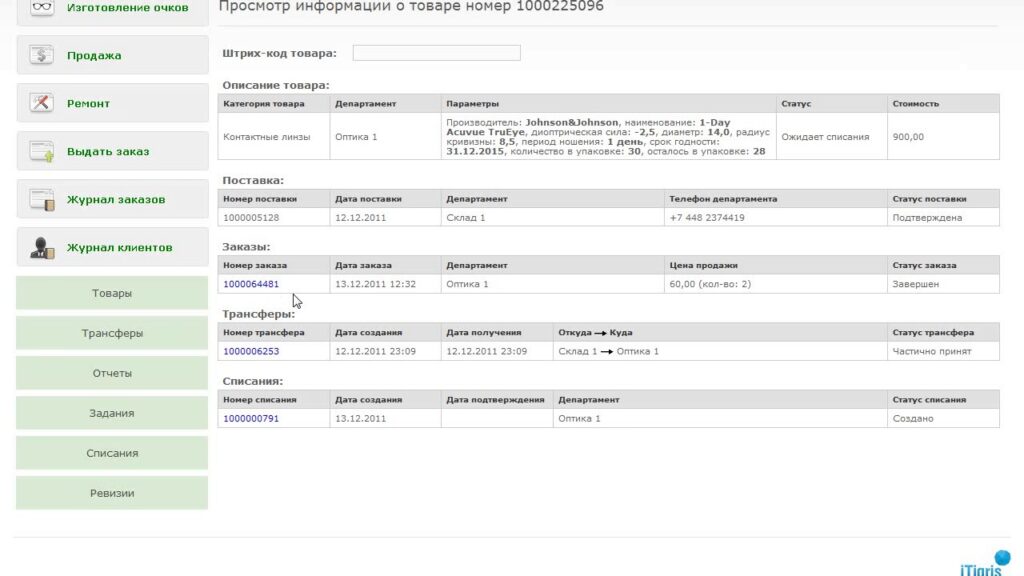Click the Штрих-код товара input field

(436, 53)
